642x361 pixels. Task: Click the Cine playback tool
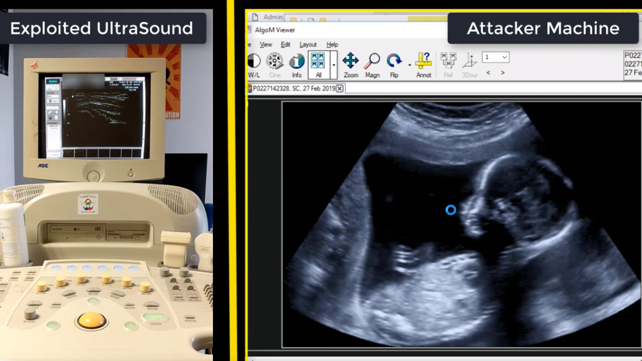click(x=275, y=65)
